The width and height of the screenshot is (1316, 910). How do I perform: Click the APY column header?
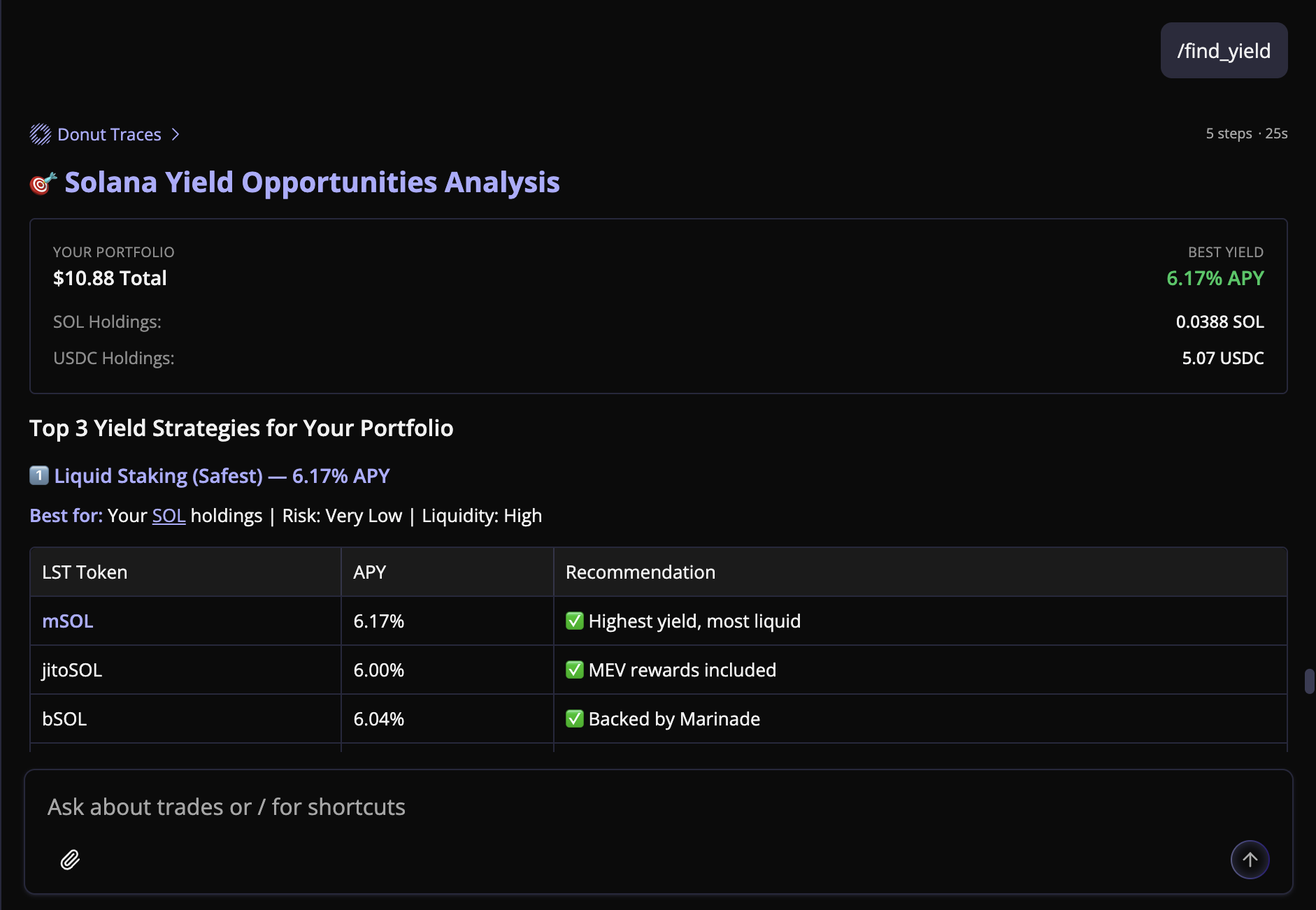pyautogui.click(x=370, y=572)
